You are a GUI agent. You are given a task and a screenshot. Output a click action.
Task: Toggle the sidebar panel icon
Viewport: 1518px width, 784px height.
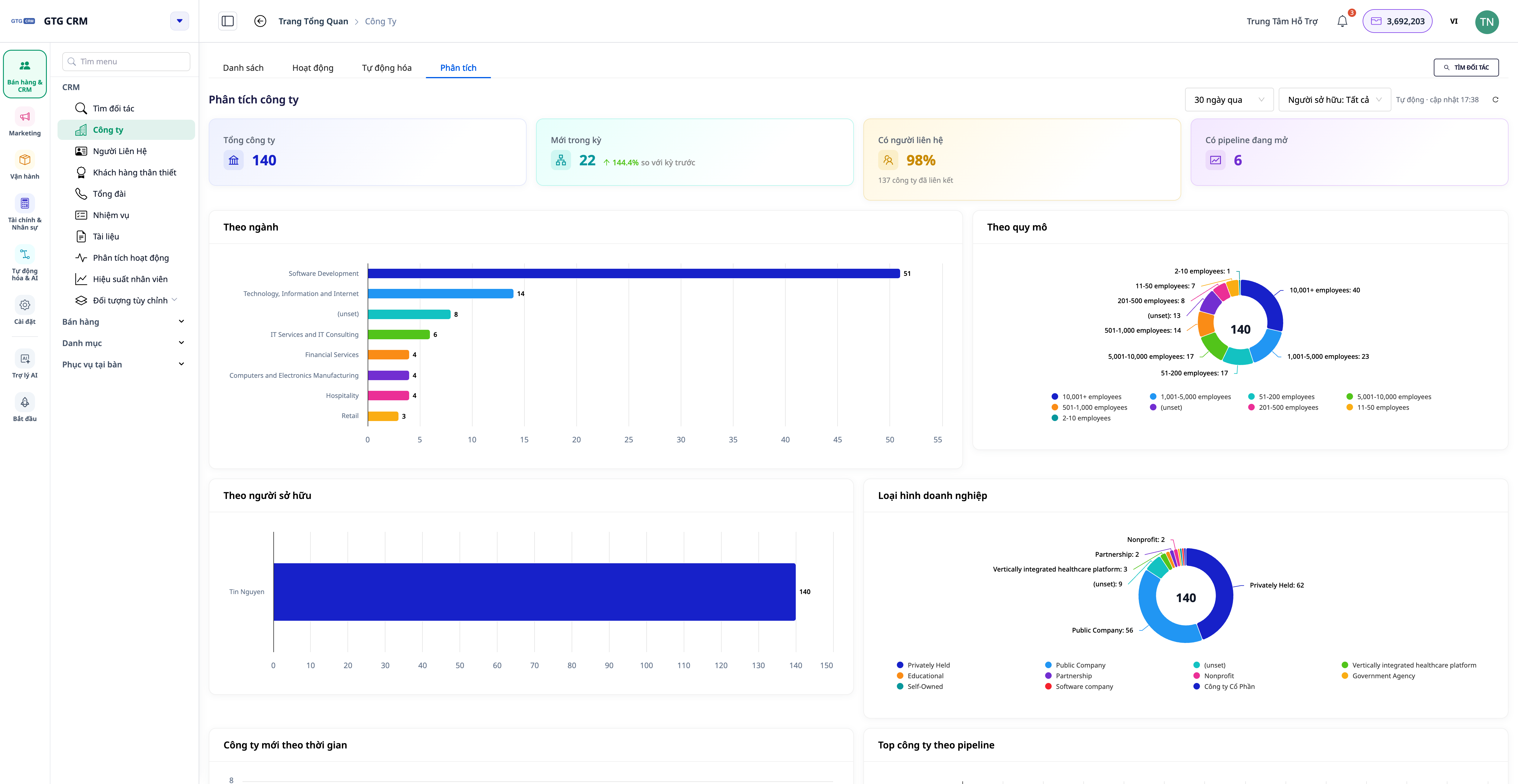click(x=227, y=21)
